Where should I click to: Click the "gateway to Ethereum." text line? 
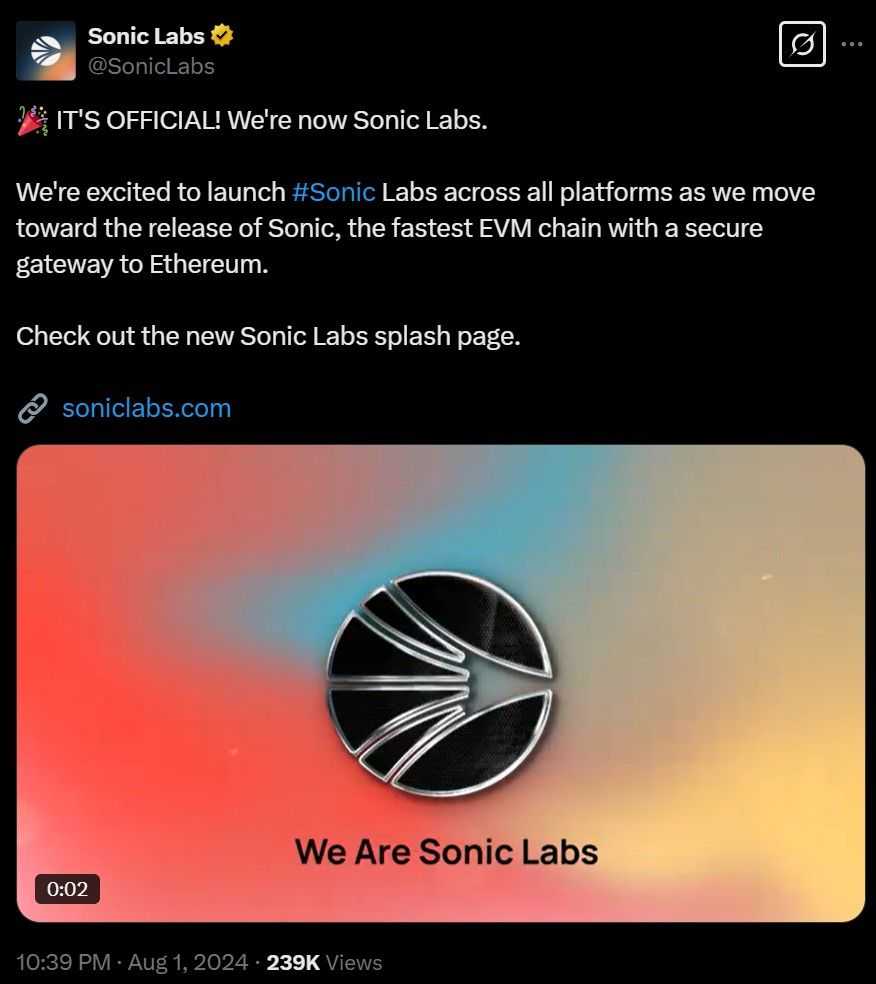point(142,264)
